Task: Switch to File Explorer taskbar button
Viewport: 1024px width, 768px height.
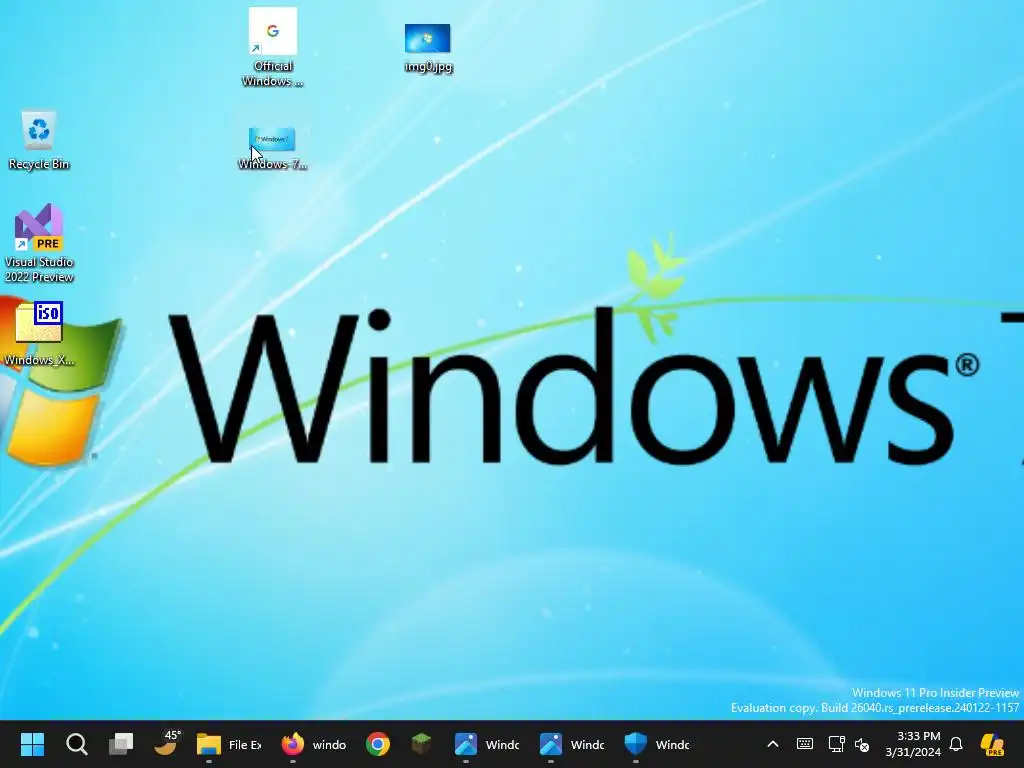Action: (x=229, y=744)
